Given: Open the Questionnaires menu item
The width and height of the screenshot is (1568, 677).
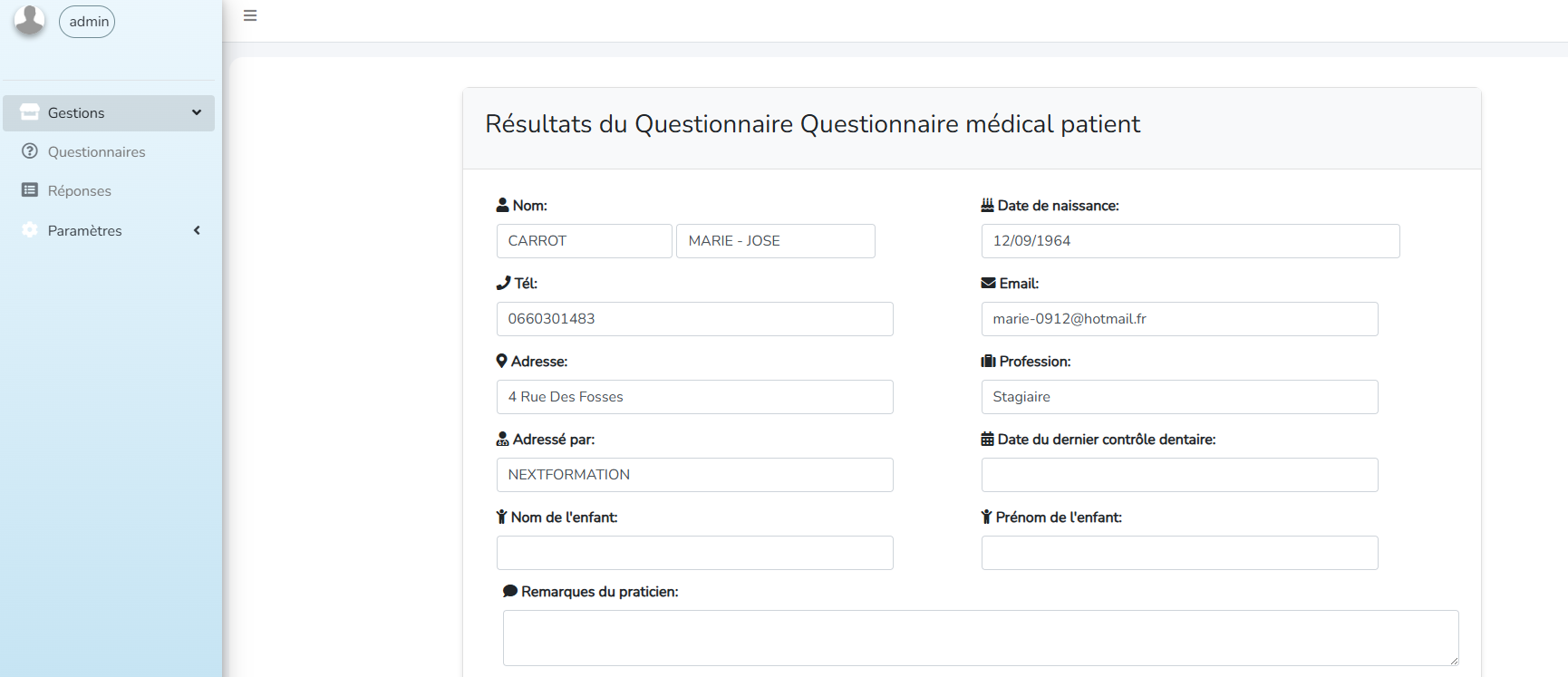Looking at the screenshot, I should point(96,152).
